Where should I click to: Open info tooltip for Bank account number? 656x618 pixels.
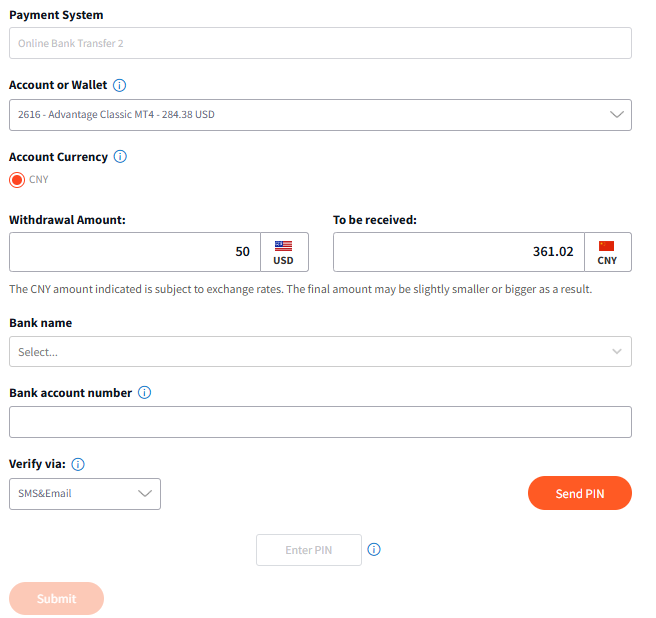click(144, 392)
